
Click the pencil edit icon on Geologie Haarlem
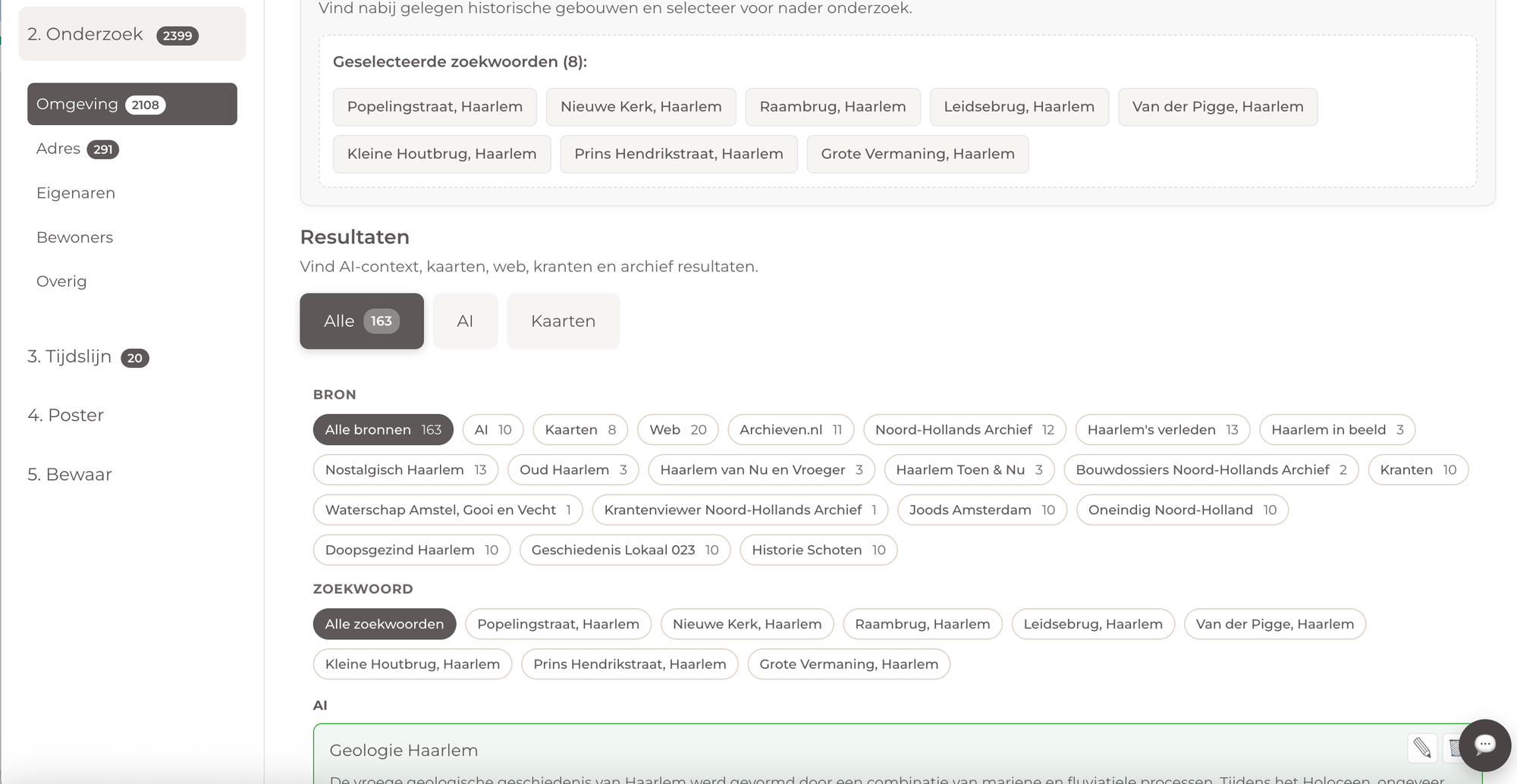click(x=1422, y=748)
